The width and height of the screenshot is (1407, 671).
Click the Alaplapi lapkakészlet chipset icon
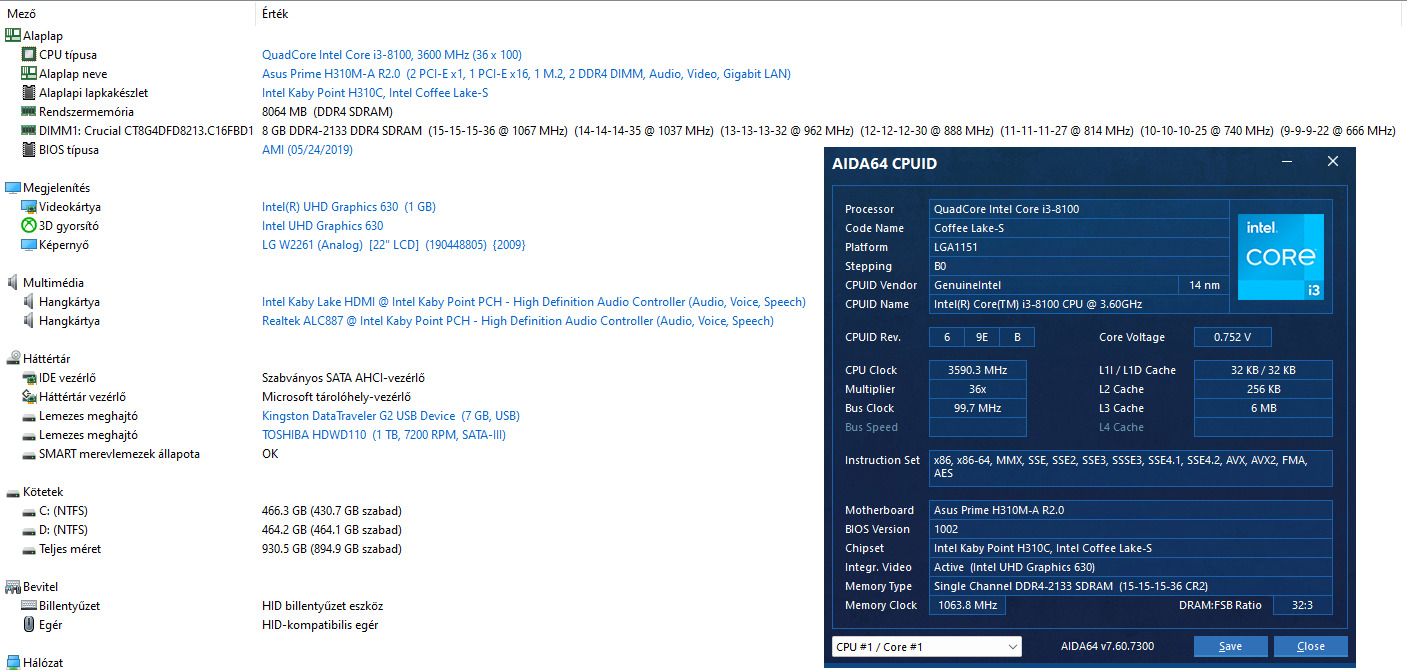[x=29, y=93]
